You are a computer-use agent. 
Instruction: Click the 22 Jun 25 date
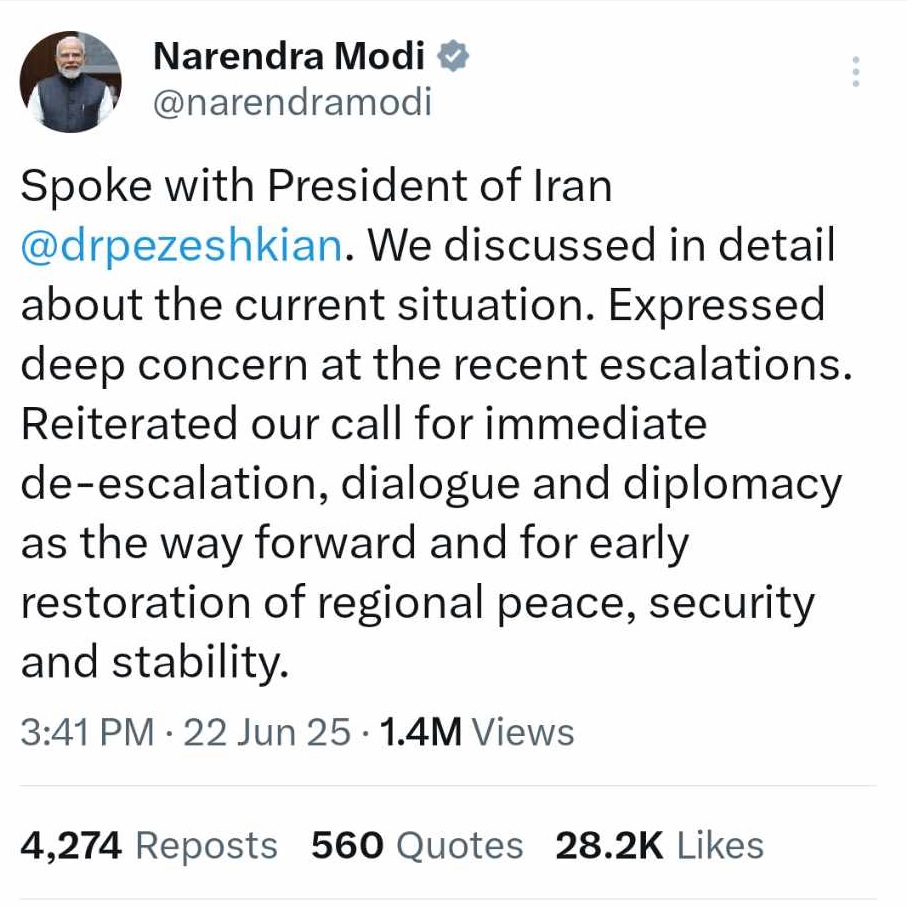[266, 733]
